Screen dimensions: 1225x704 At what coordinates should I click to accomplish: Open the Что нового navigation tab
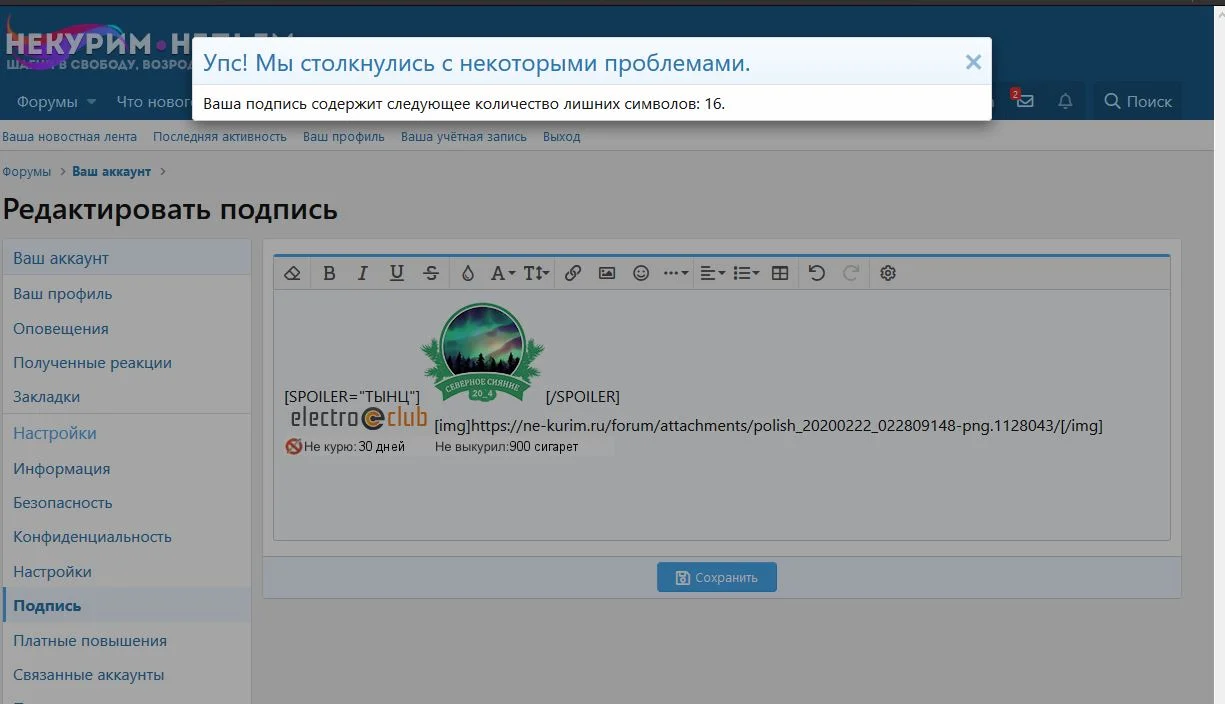click(155, 101)
